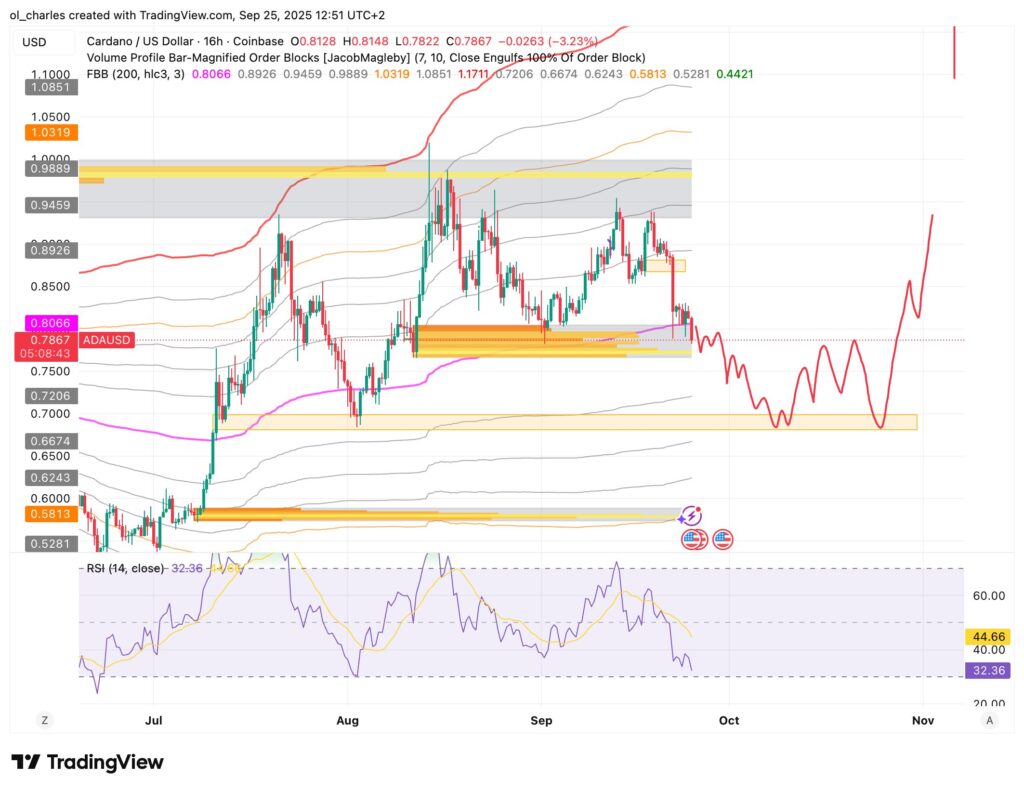Click the red 0.7867 current price label

click(48, 340)
